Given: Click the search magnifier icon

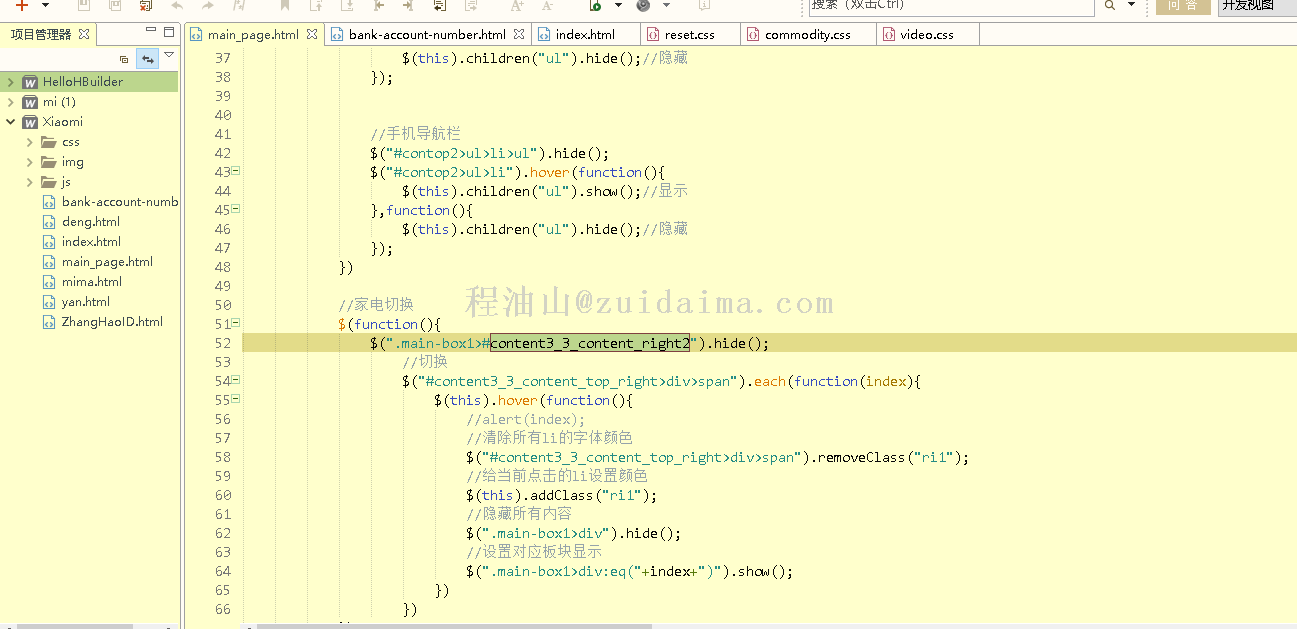Looking at the screenshot, I should pos(1110,5).
